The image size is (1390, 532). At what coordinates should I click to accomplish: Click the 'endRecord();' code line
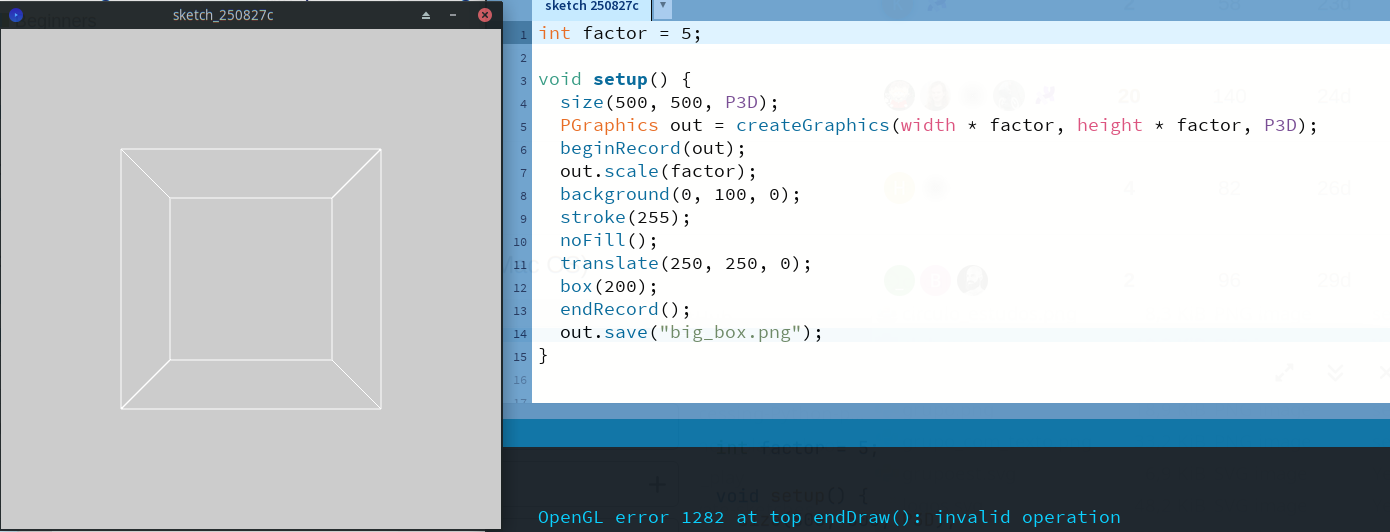pyautogui.click(x=625, y=309)
